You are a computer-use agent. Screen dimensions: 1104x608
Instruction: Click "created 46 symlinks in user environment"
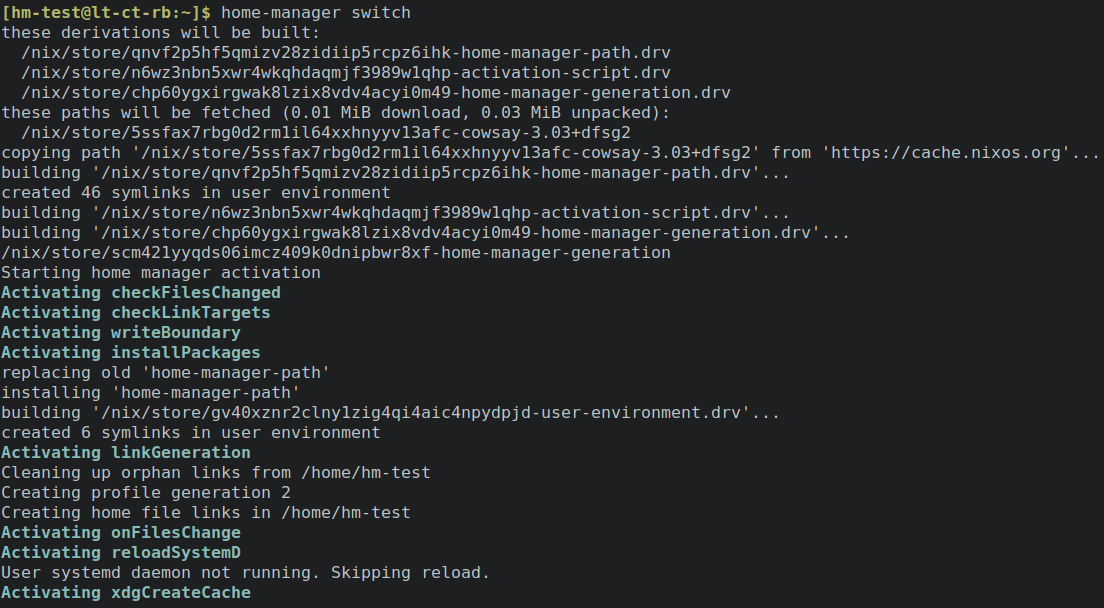(196, 193)
